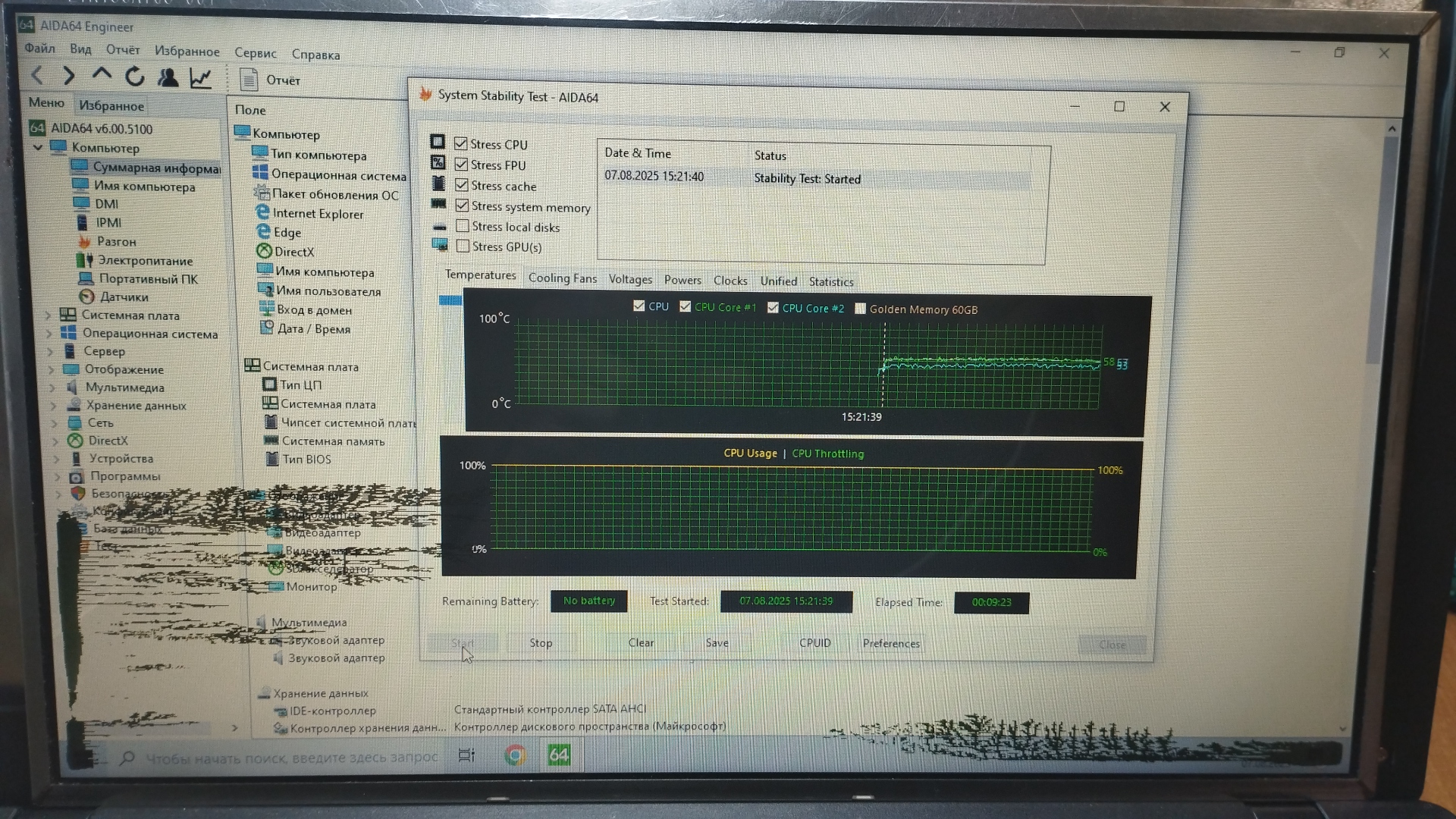Click the Refresh toolbar icon

[135, 77]
